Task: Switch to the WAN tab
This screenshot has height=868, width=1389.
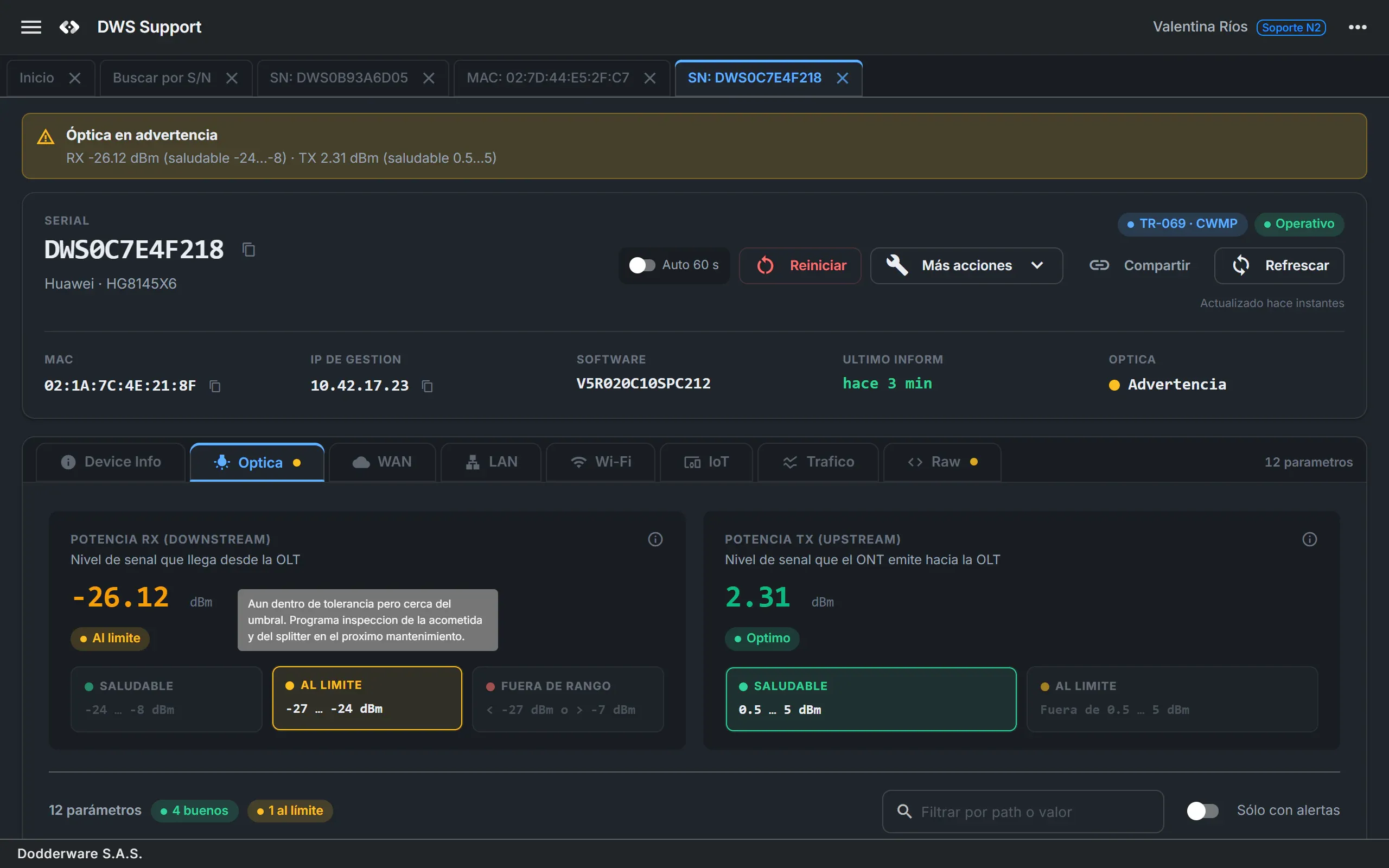Action: point(383,462)
